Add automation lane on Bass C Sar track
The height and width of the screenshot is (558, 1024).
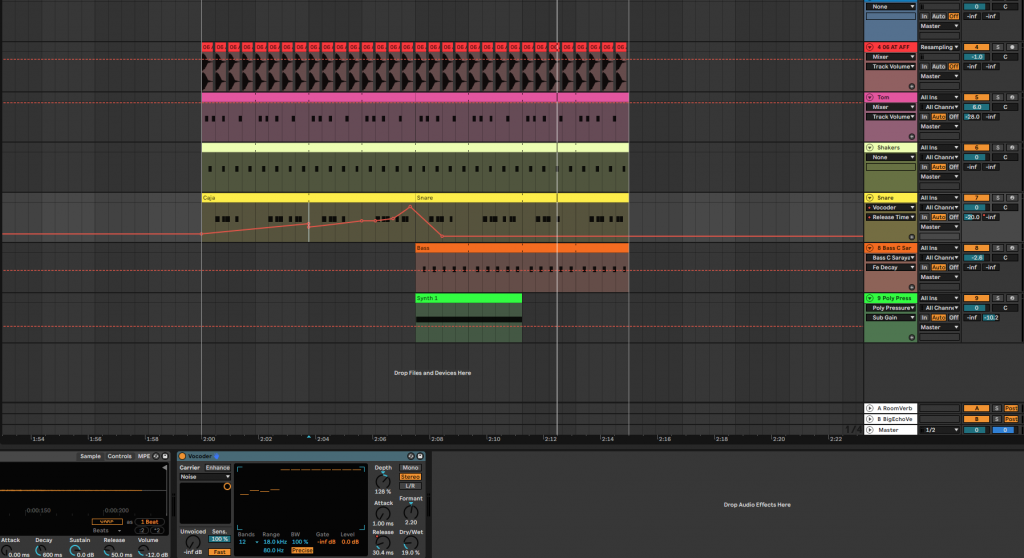(912, 287)
